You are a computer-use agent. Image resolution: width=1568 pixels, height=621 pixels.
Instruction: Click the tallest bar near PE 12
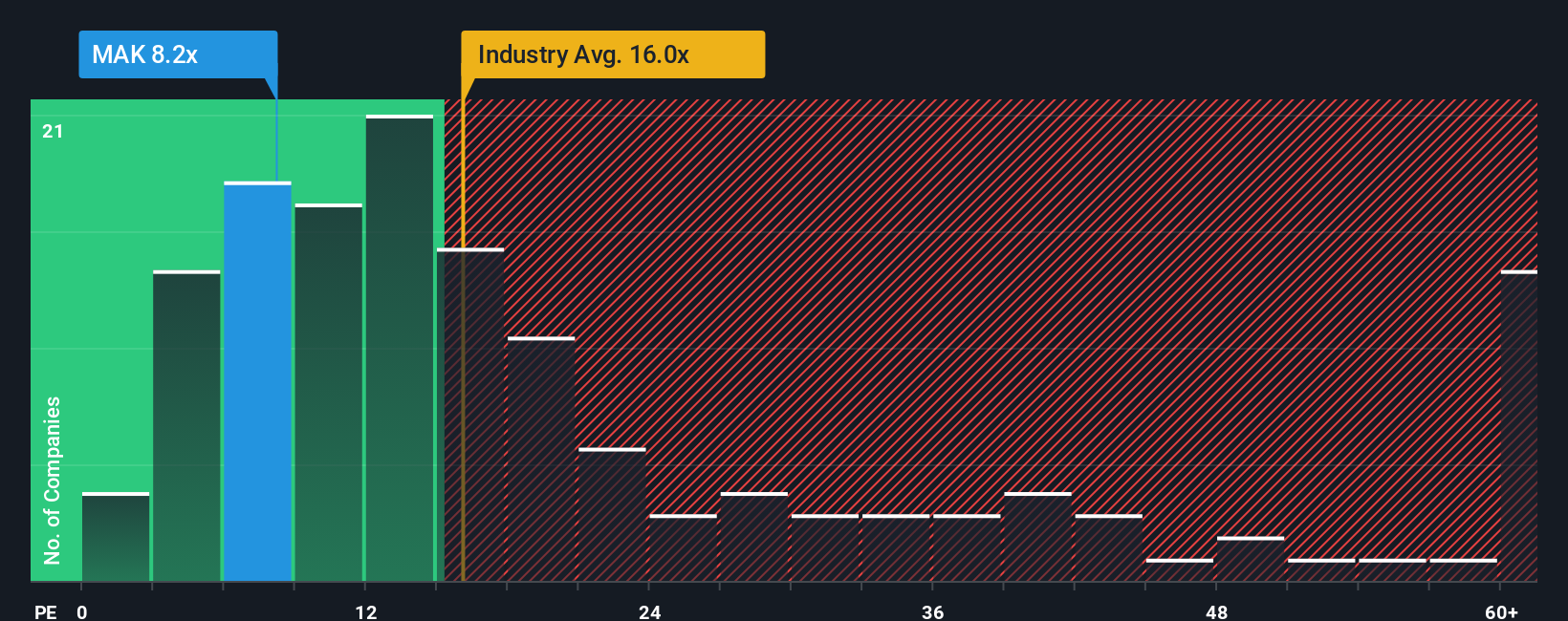pyautogui.click(x=400, y=348)
